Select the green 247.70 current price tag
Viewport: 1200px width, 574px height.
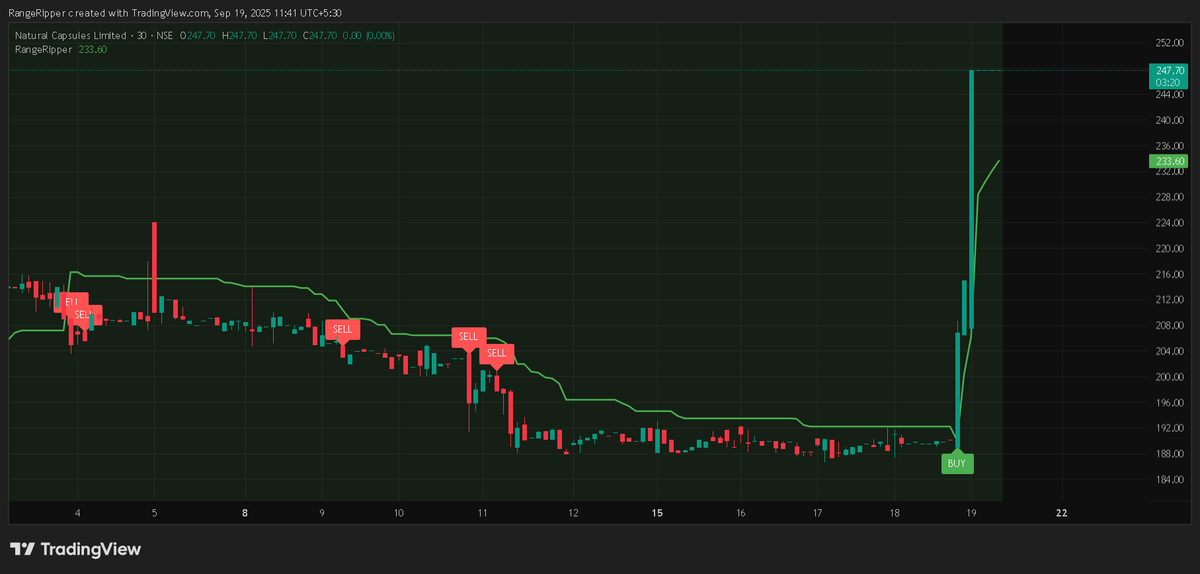click(x=1170, y=70)
